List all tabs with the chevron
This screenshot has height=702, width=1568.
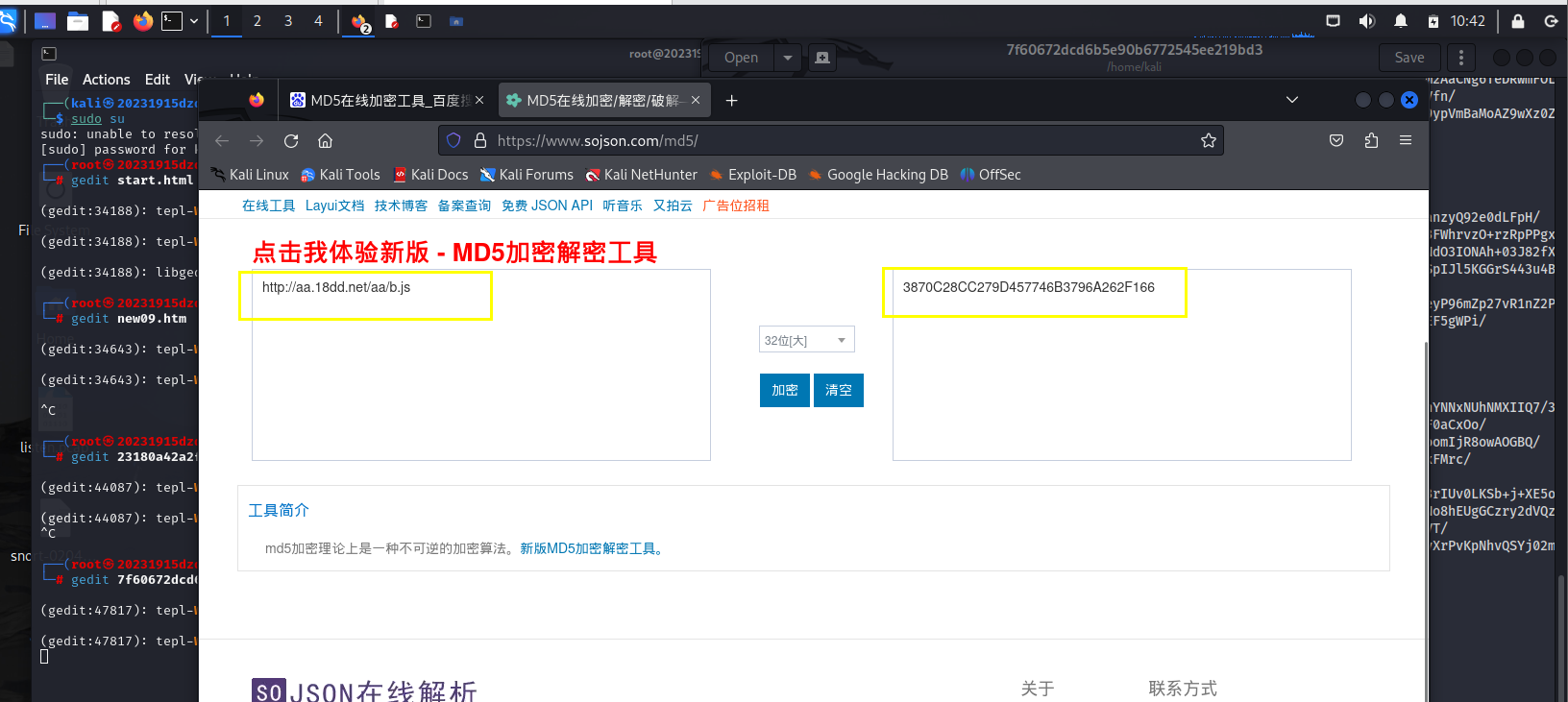(1292, 100)
